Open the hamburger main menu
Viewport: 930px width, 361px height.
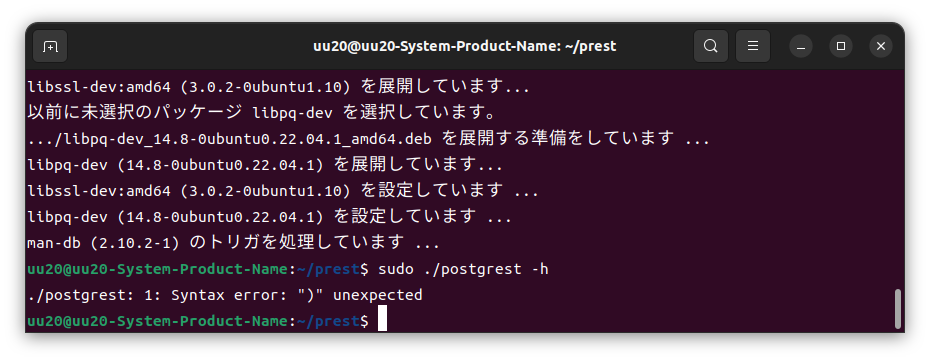[x=753, y=46]
